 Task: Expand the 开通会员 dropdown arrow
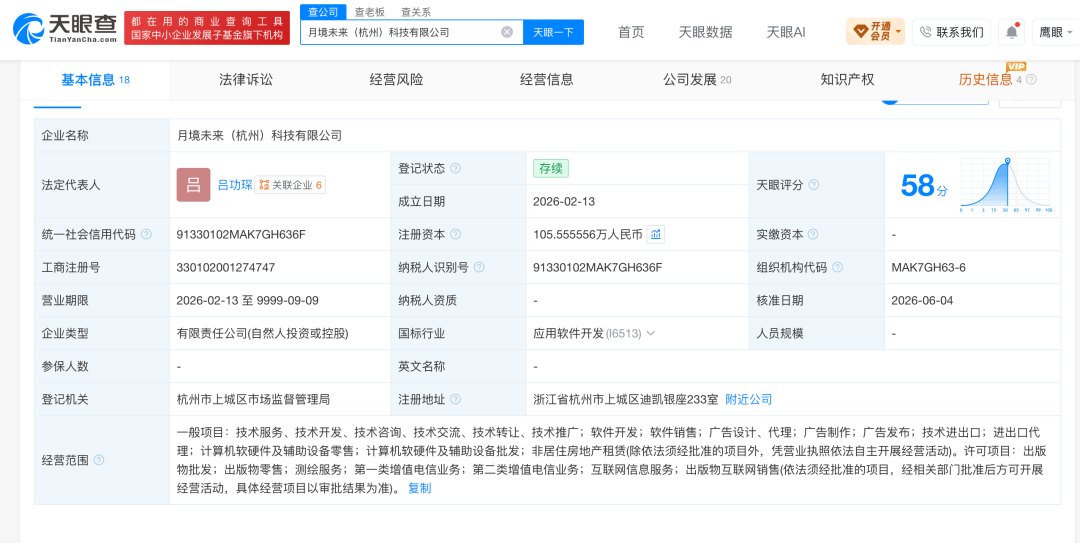[898, 32]
